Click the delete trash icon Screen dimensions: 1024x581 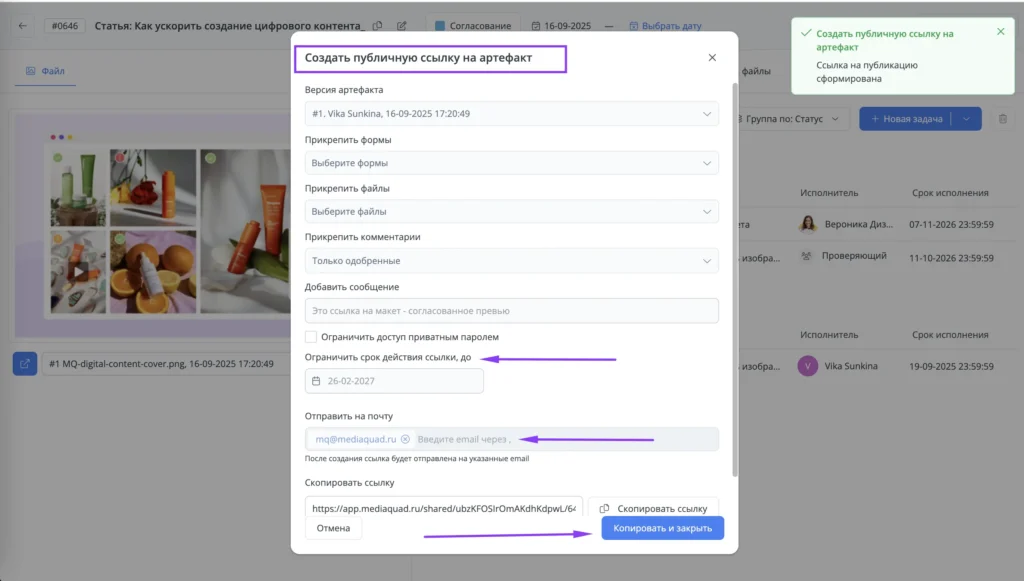coord(1002,119)
